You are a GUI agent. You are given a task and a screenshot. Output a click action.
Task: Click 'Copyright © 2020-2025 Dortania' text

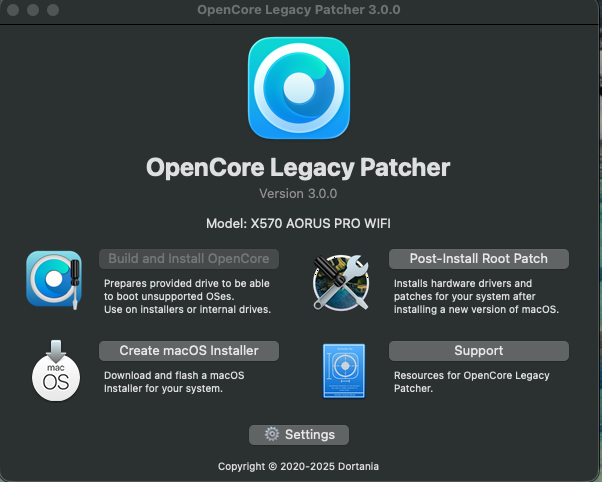click(298, 466)
